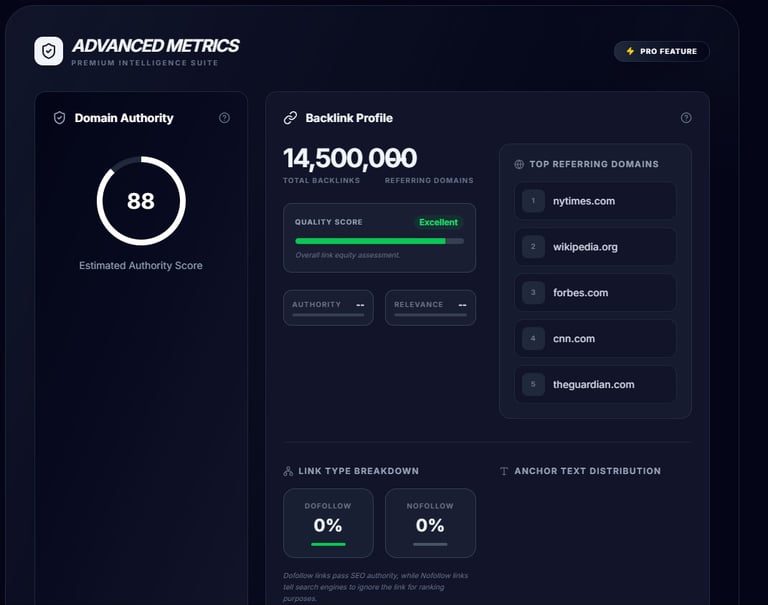Open the cnn.com referring domain row
The image size is (768, 605).
[595, 339]
